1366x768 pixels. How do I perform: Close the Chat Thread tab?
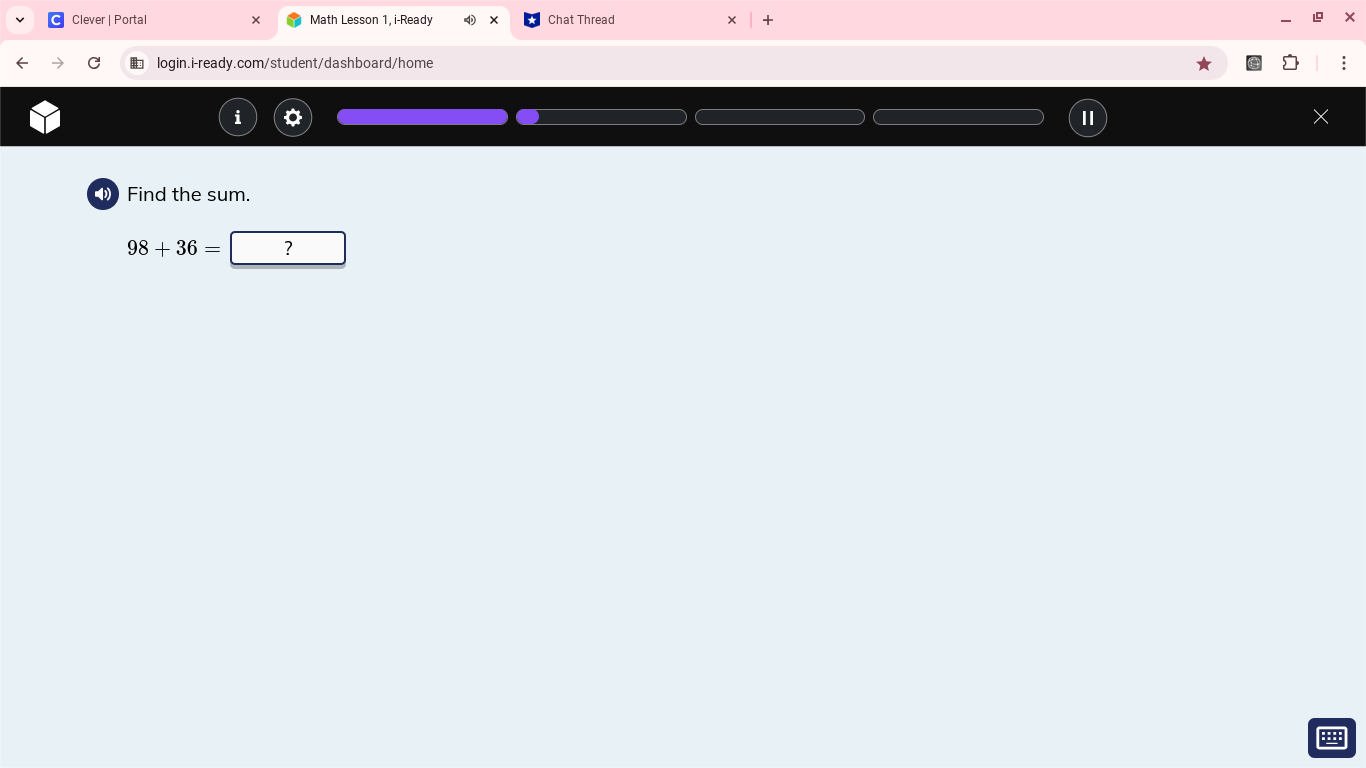[x=732, y=20]
